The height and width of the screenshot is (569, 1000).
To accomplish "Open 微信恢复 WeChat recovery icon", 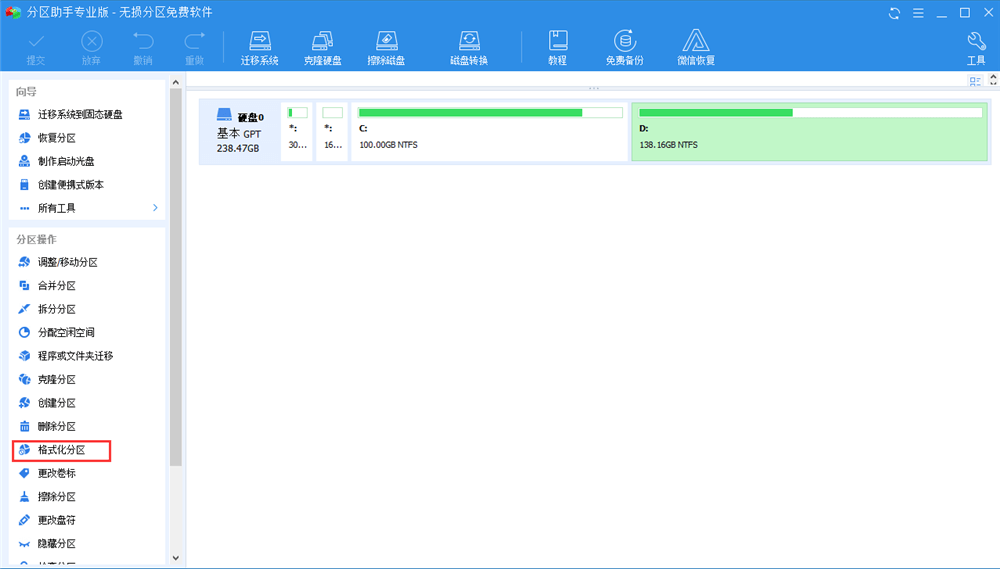I will tap(696, 47).
